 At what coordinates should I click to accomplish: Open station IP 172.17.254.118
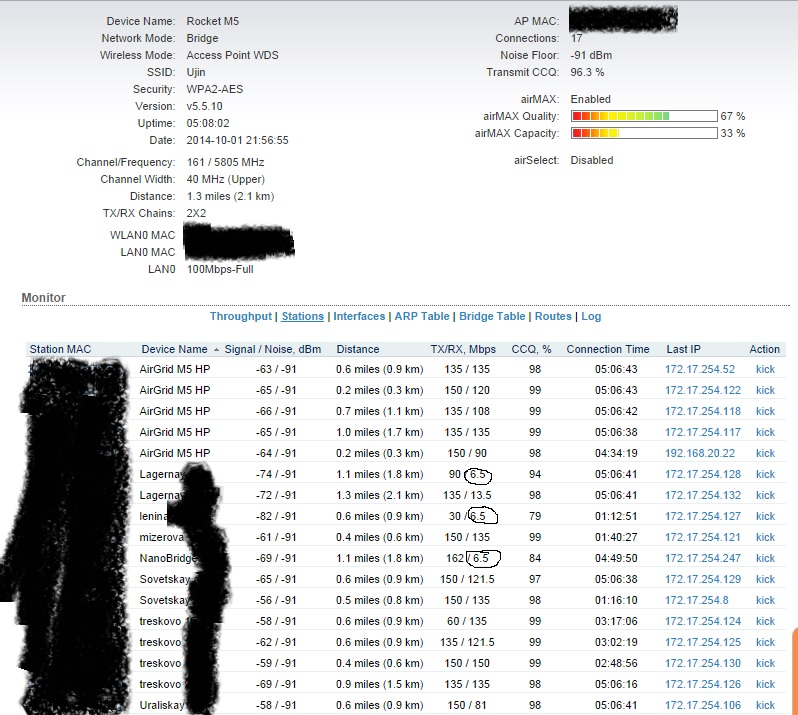click(703, 411)
